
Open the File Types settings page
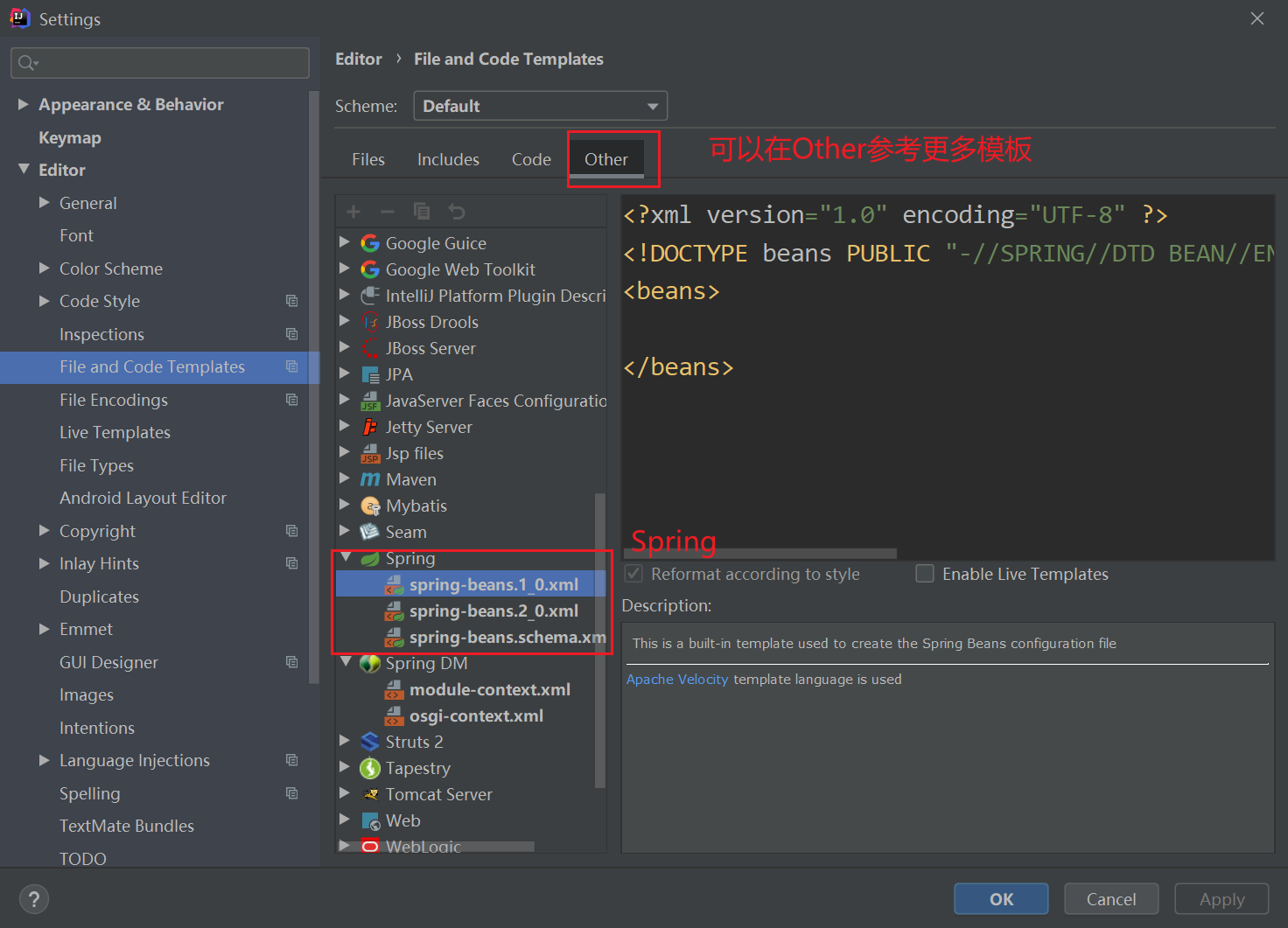[x=96, y=465]
